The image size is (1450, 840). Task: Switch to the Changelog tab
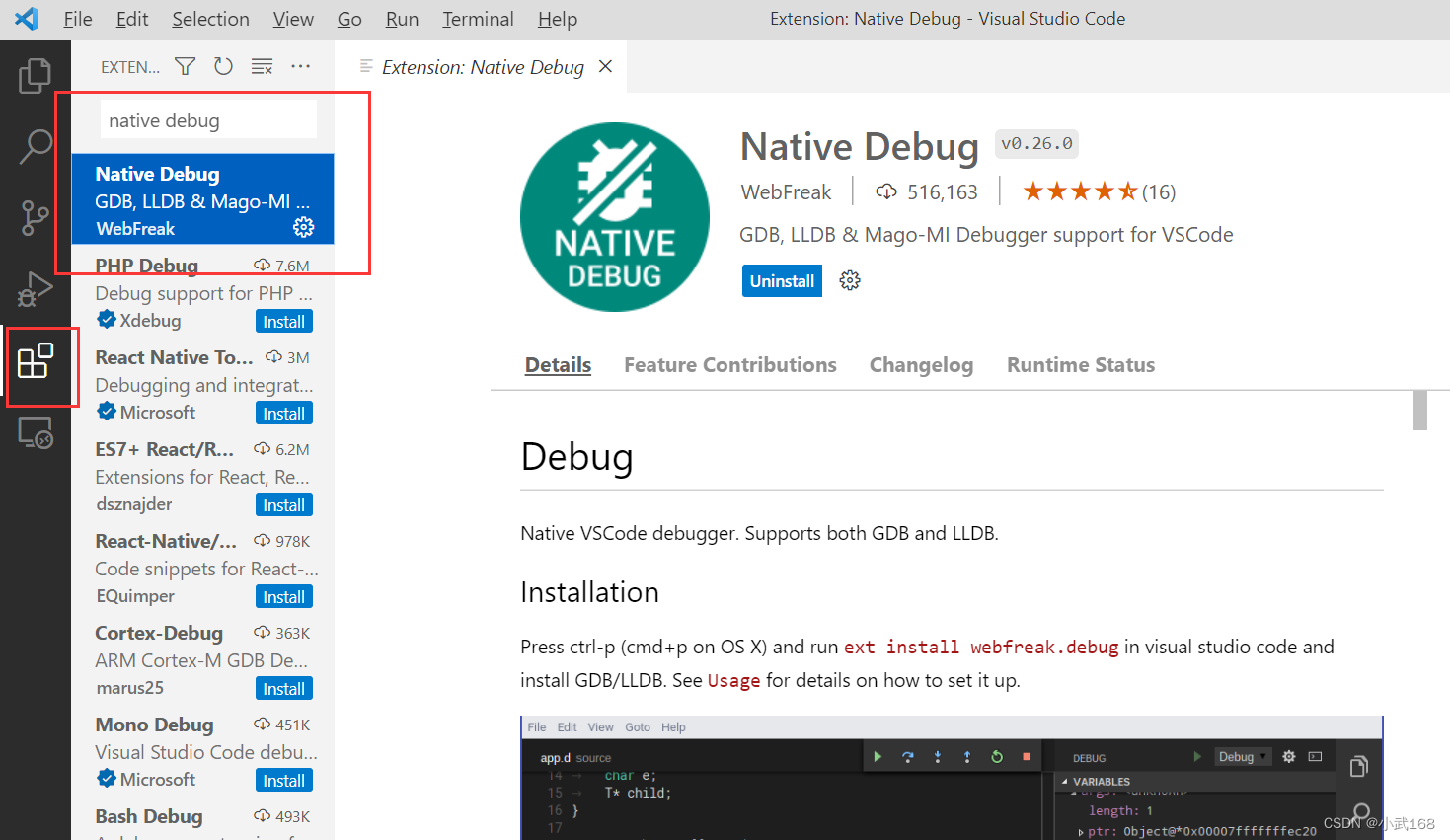coord(920,364)
